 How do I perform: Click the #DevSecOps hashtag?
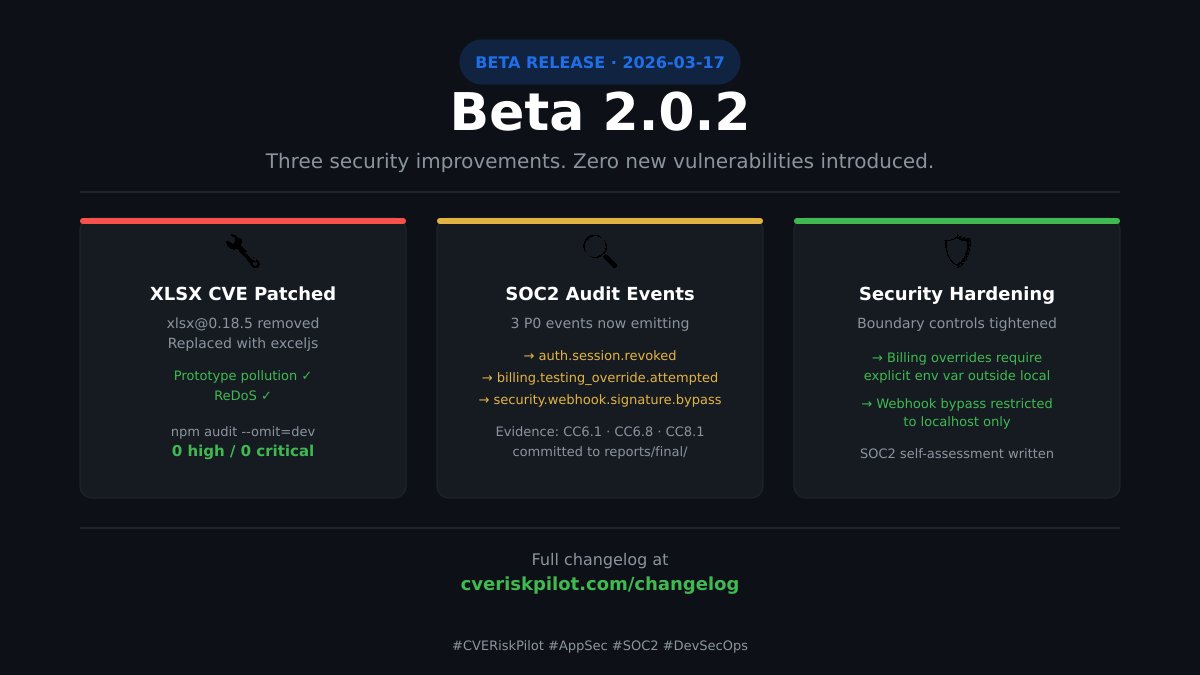coord(705,646)
